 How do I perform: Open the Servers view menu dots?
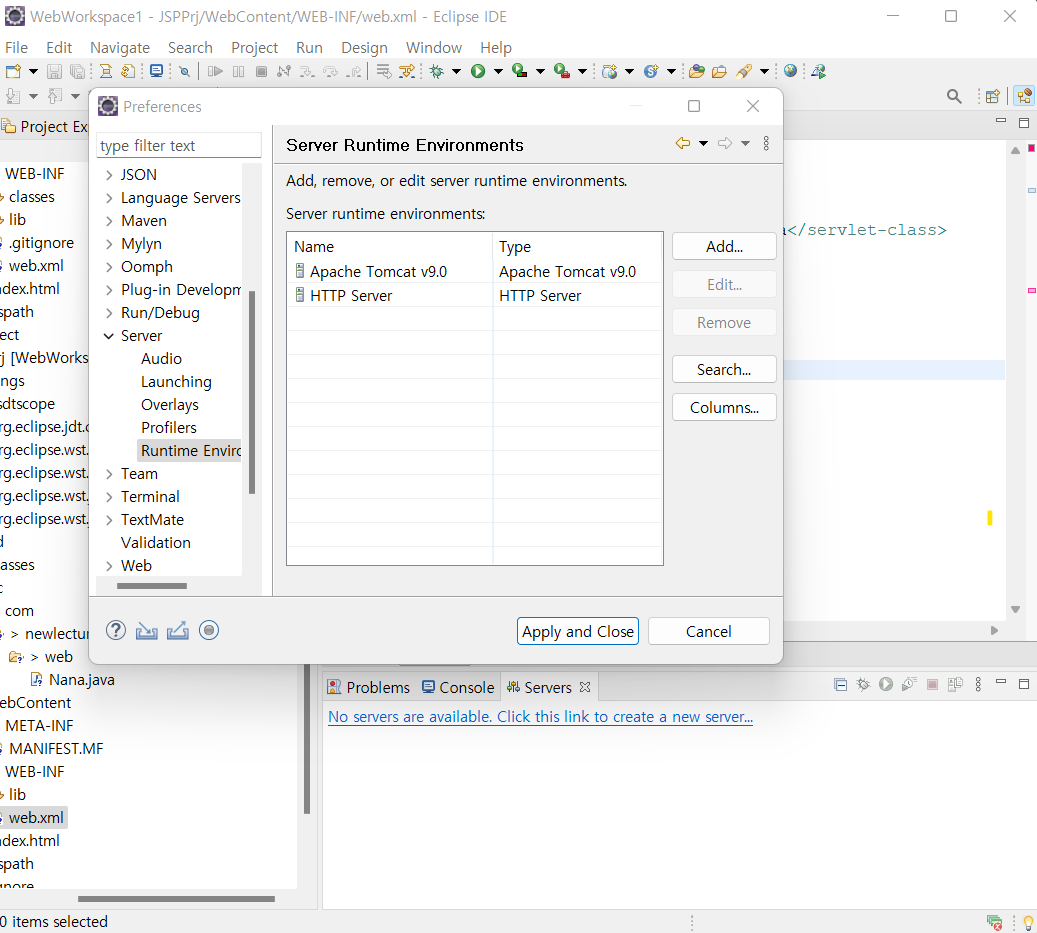(978, 685)
